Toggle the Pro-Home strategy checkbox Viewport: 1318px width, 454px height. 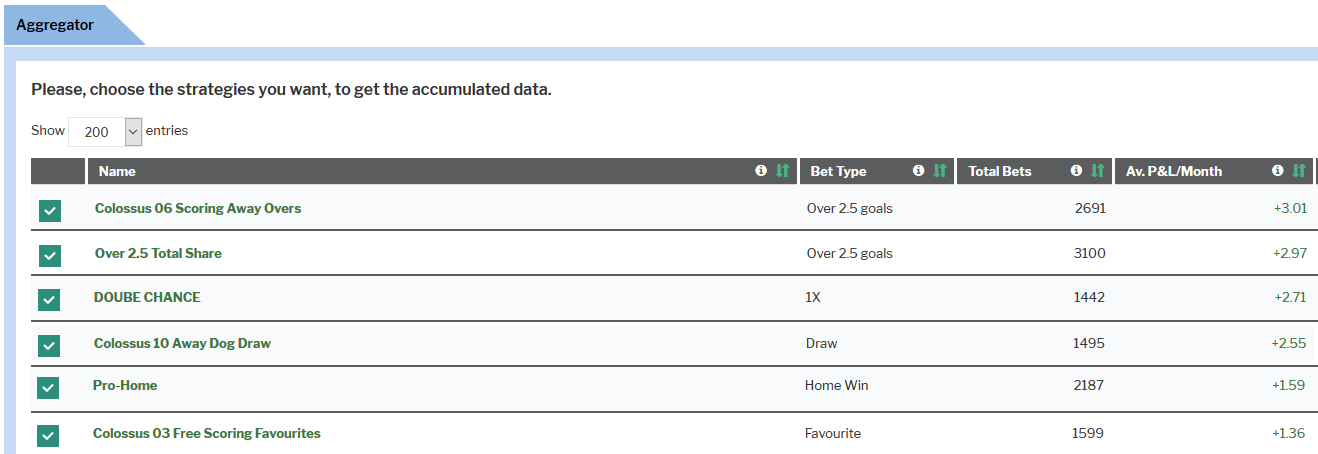[x=50, y=388]
